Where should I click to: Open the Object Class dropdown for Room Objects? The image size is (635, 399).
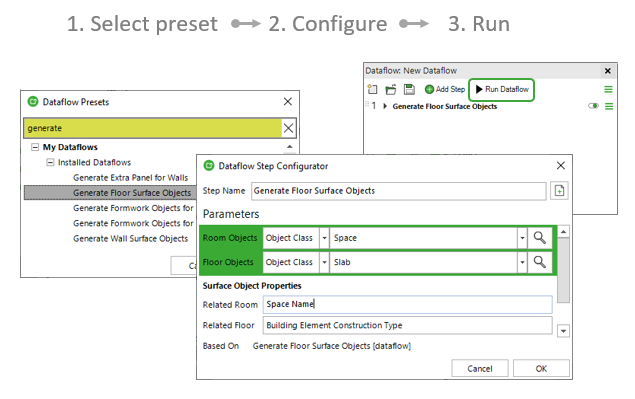coord(324,238)
